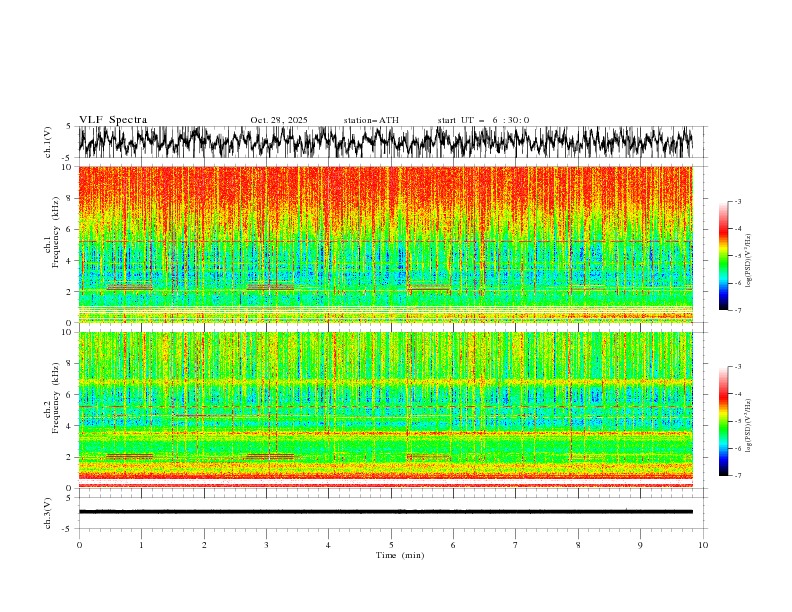Click ch.2 frequency axis "6" tick label

[x=70, y=394]
